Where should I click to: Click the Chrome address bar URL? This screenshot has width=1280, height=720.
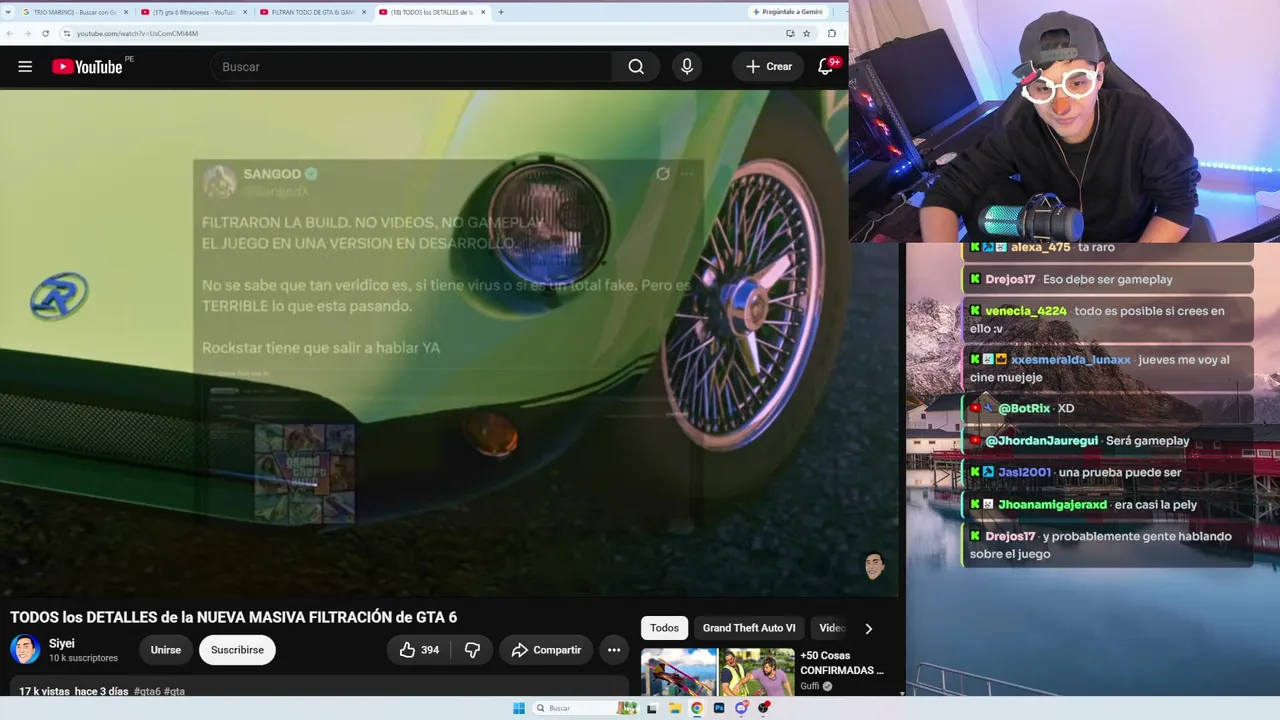click(137, 33)
